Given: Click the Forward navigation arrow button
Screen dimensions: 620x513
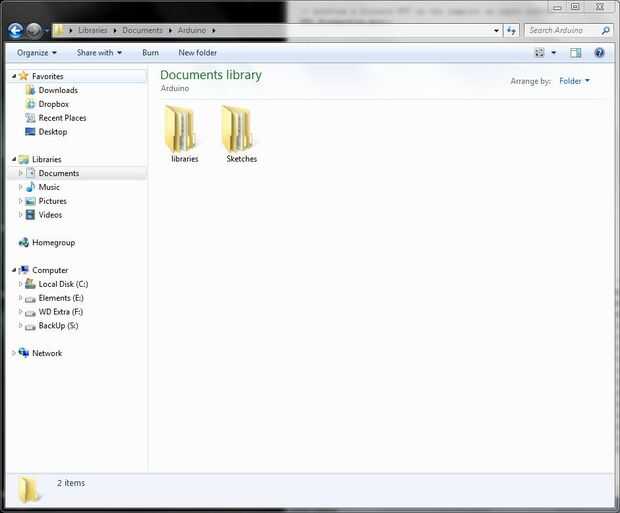Looking at the screenshot, I should coord(34,30).
